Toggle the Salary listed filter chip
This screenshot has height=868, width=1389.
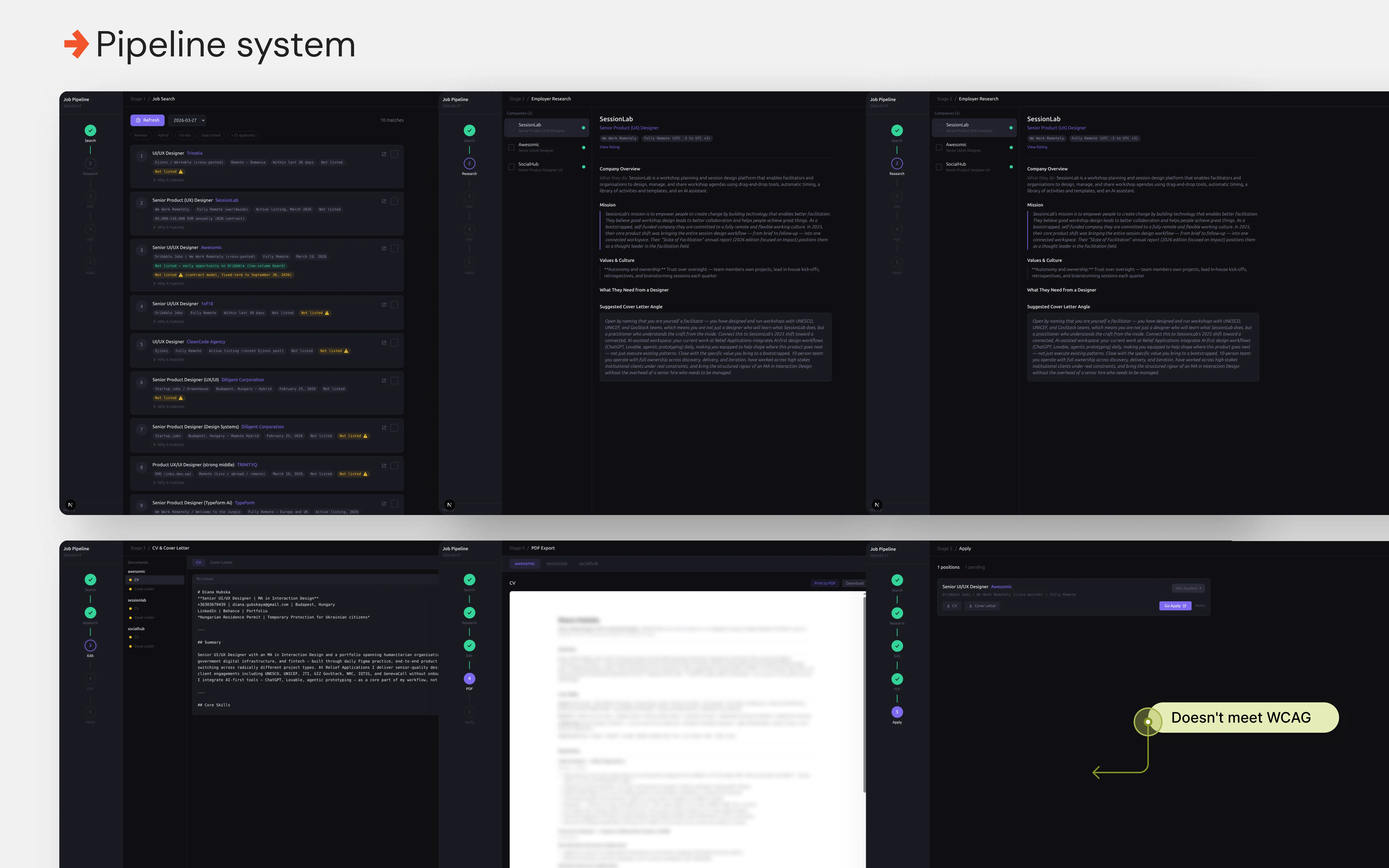click(x=211, y=136)
